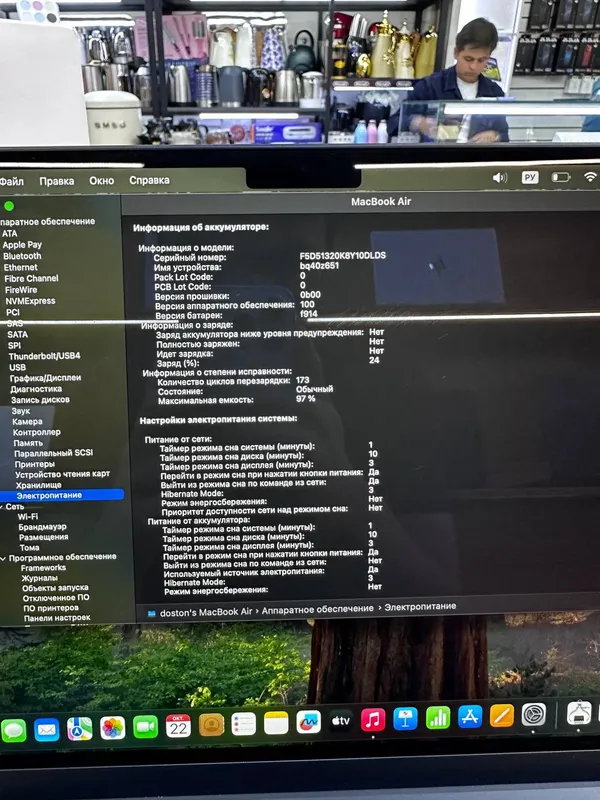Open Messages from the Dock
The width and height of the screenshot is (600, 800).
coord(14,731)
